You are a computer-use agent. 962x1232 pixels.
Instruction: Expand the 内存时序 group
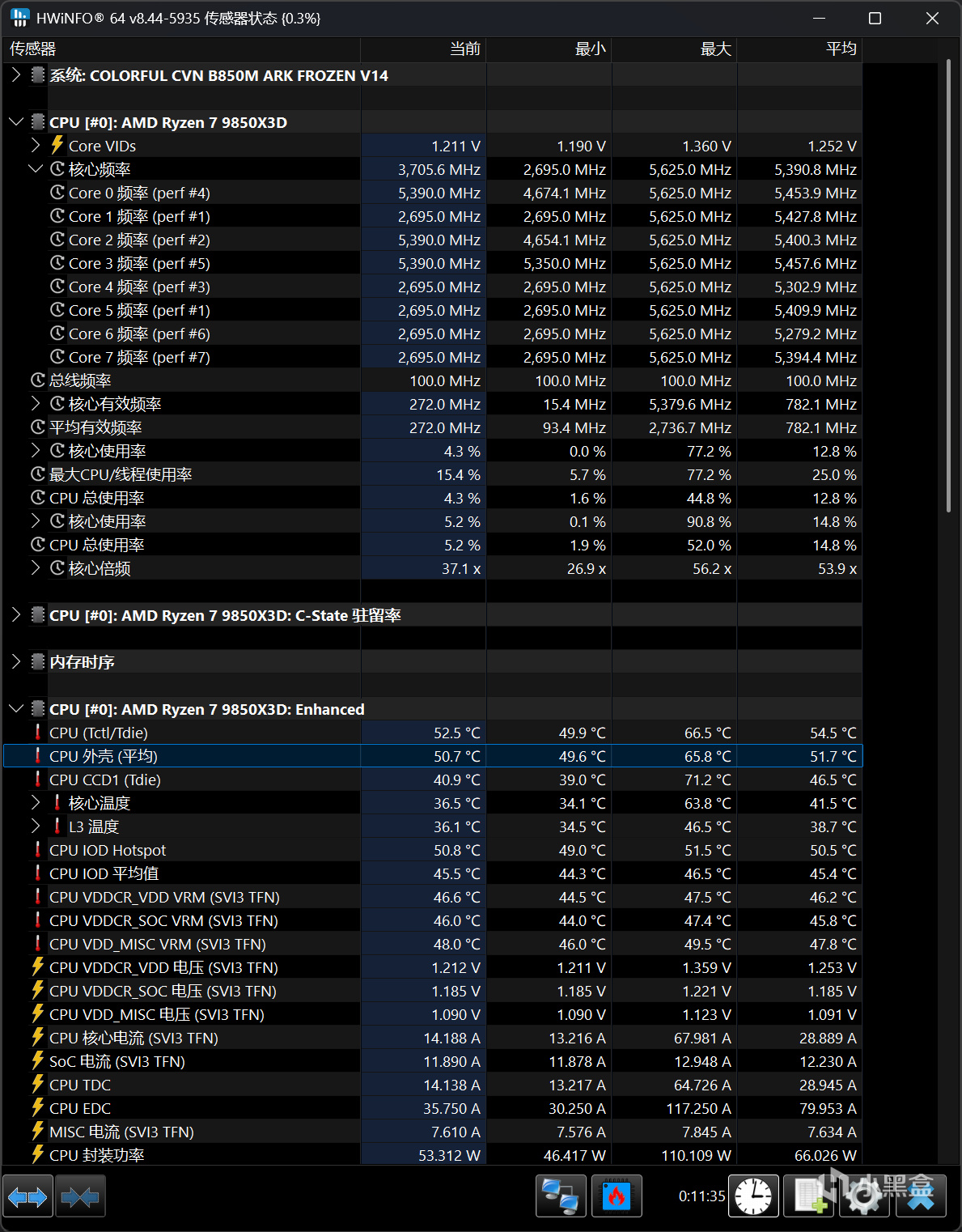(x=16, y=662)
